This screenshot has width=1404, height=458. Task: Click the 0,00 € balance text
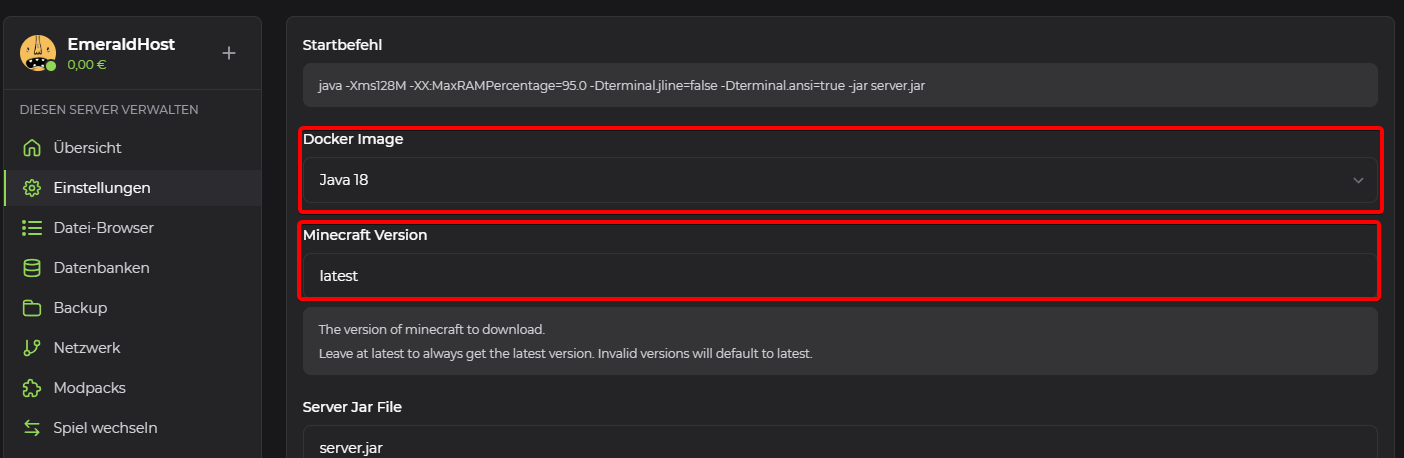click(x=87, y=65)
